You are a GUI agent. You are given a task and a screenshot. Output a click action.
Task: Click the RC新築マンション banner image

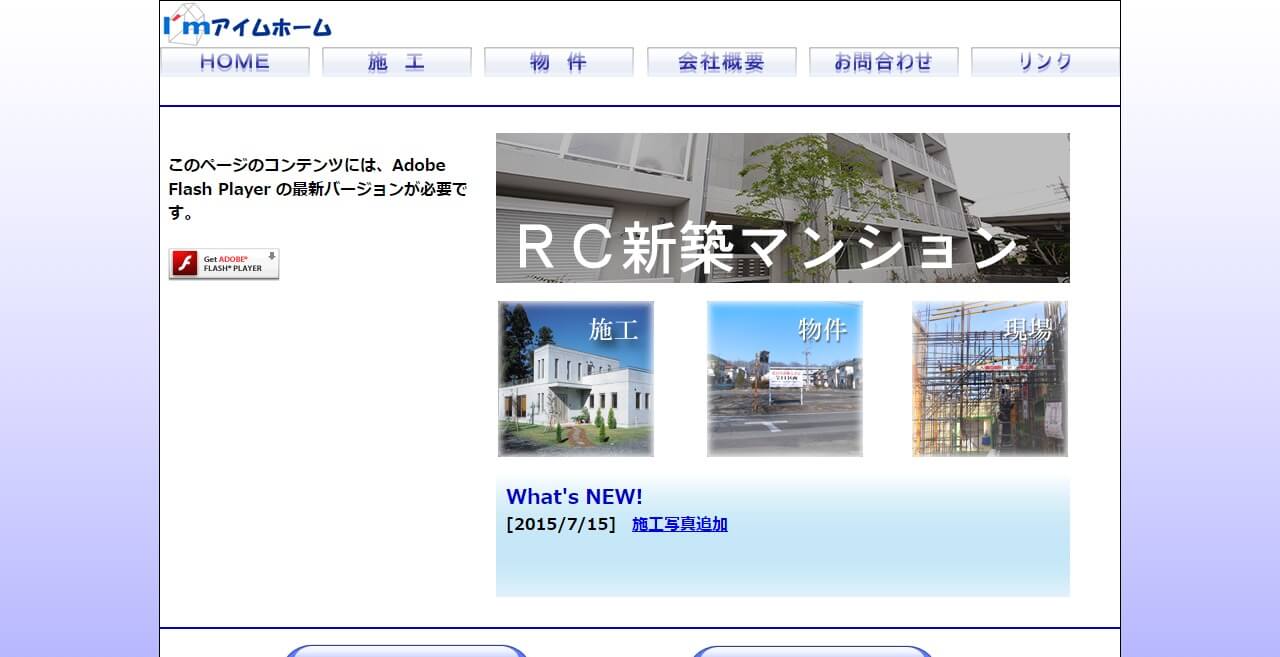tap(783, 207)
